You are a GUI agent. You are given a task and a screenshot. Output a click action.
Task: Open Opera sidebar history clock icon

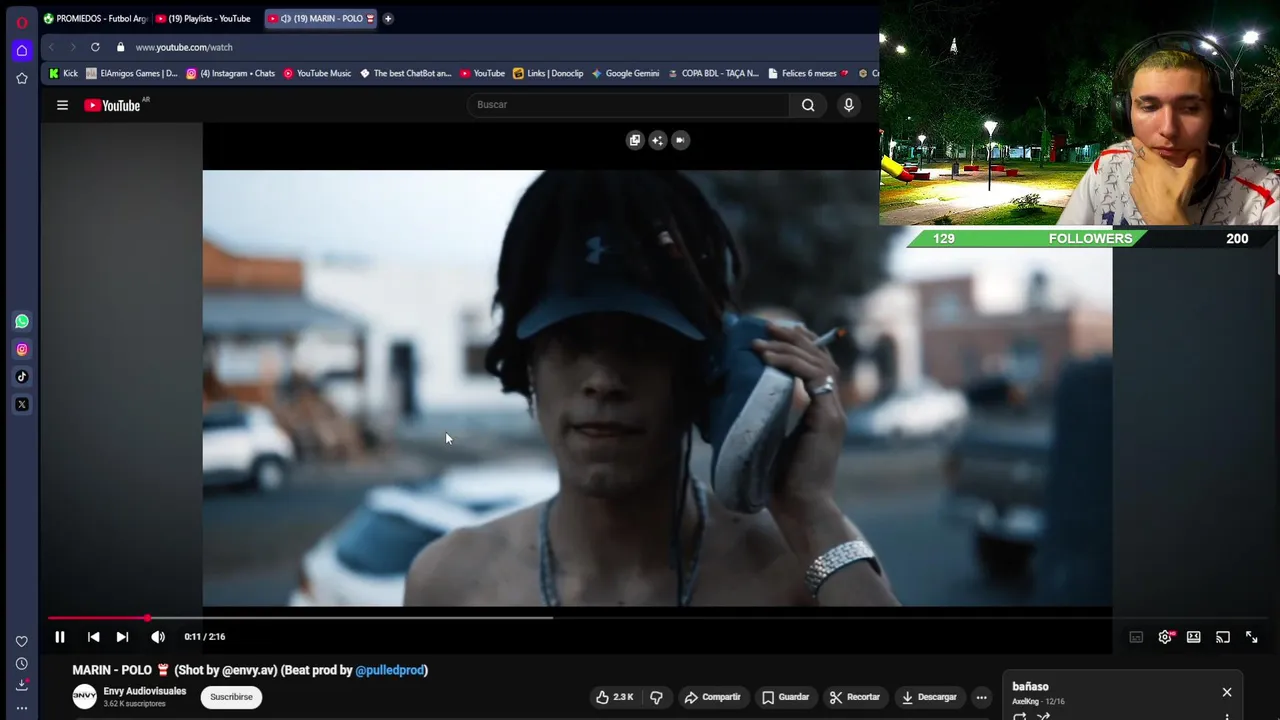click(x=22, y=664)
